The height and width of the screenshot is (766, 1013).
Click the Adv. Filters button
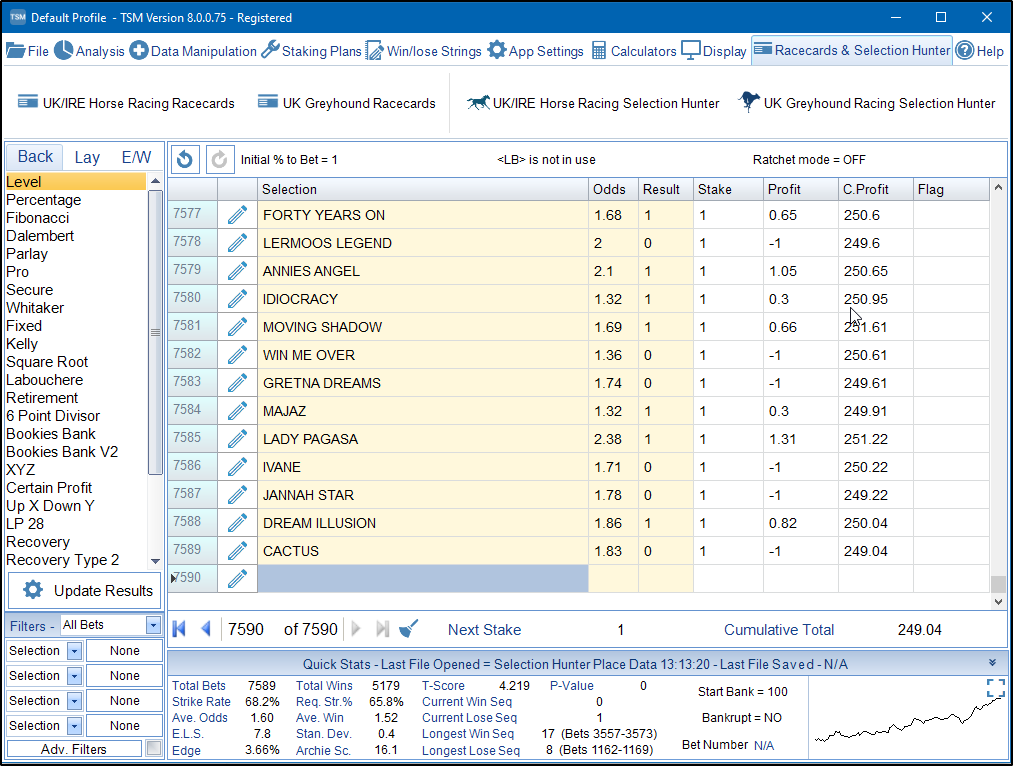(75, 749)
